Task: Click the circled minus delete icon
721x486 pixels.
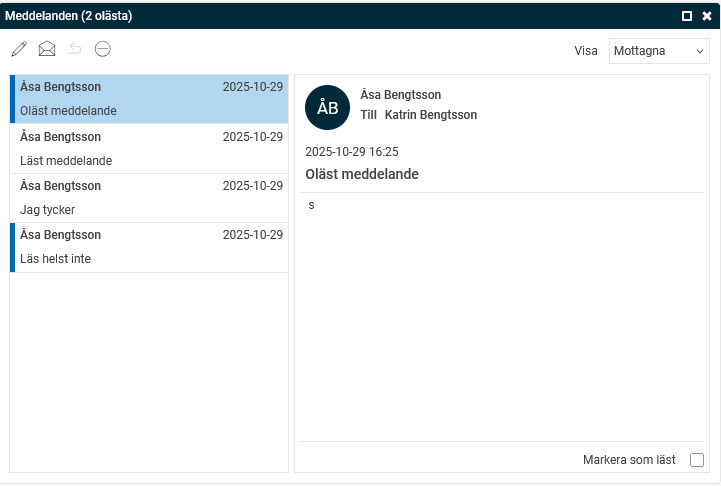Action: click(x=103, y=49)
